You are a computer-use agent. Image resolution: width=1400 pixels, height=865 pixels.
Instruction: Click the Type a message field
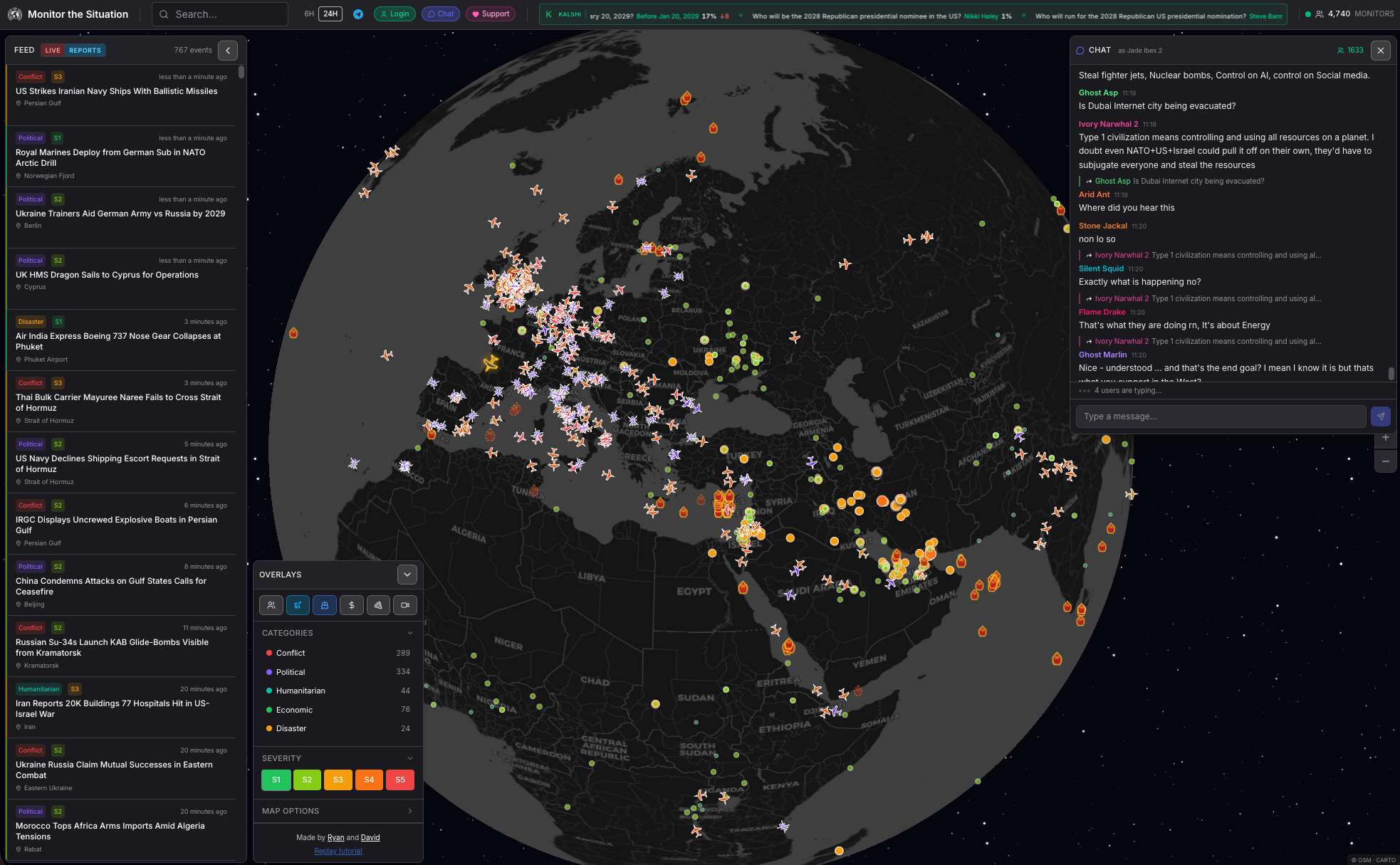pyautogui.click(x=1220, y=416)
